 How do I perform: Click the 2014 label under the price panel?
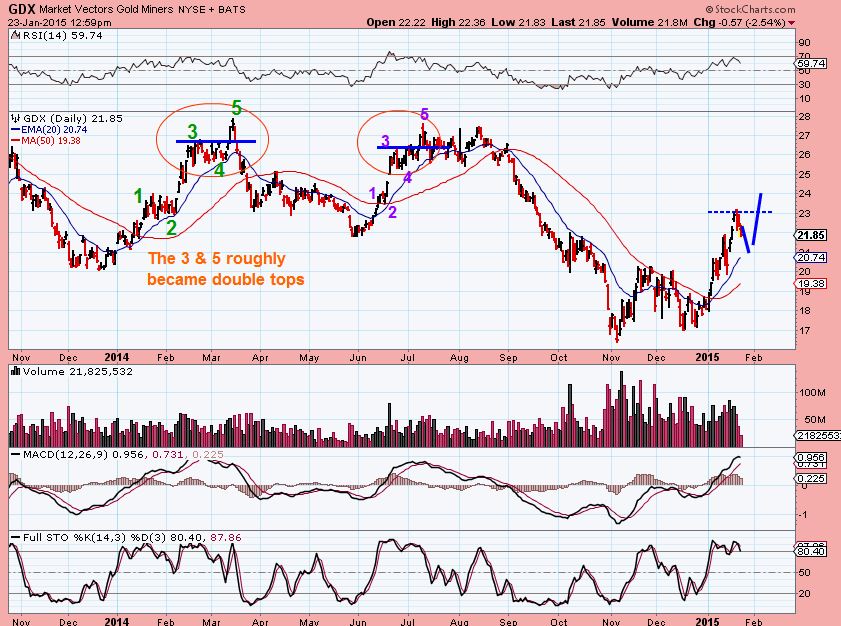tap(117, 357)
